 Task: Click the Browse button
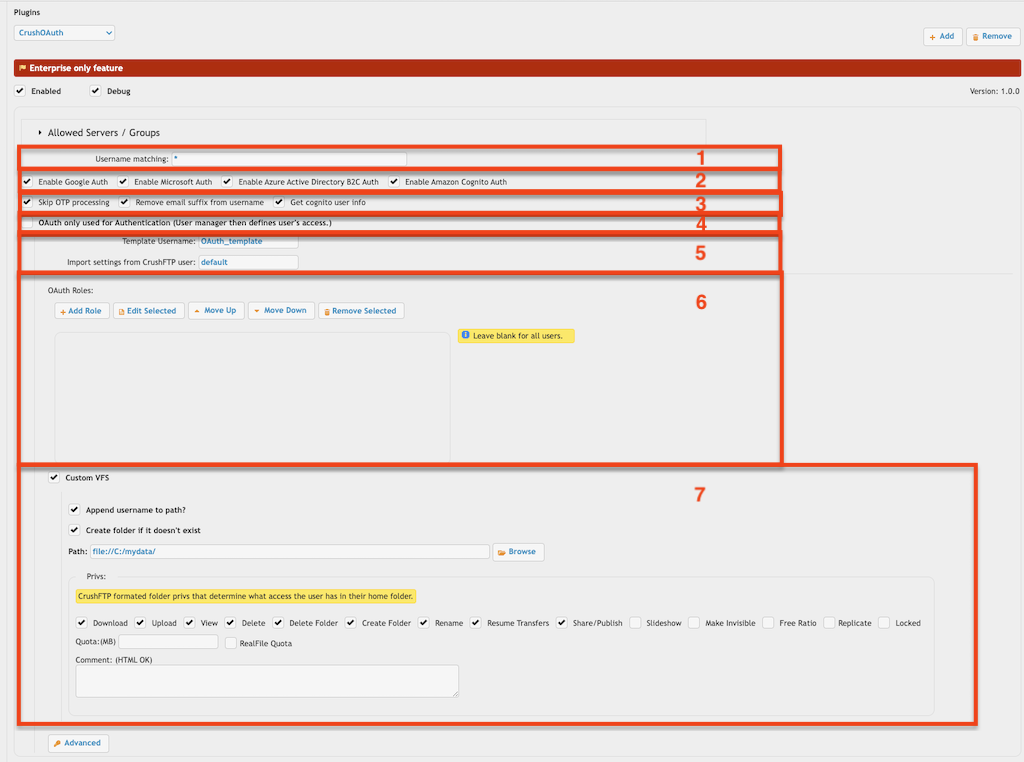point(518,552)
